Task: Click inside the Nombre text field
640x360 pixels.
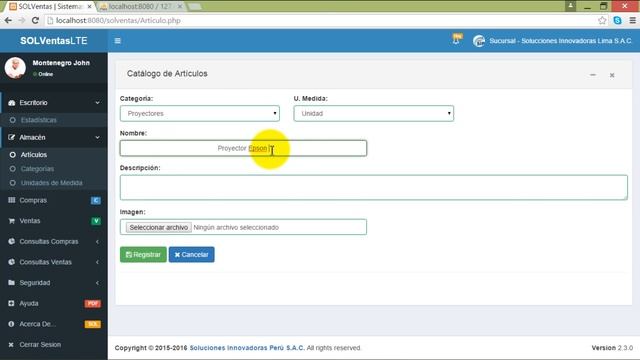Action: [243, 148]
